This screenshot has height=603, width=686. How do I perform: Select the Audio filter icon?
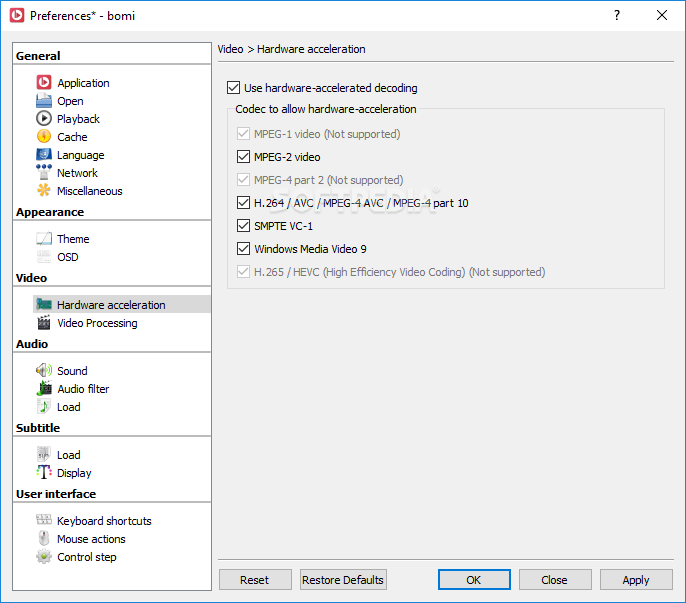click(x=44, y=389)
